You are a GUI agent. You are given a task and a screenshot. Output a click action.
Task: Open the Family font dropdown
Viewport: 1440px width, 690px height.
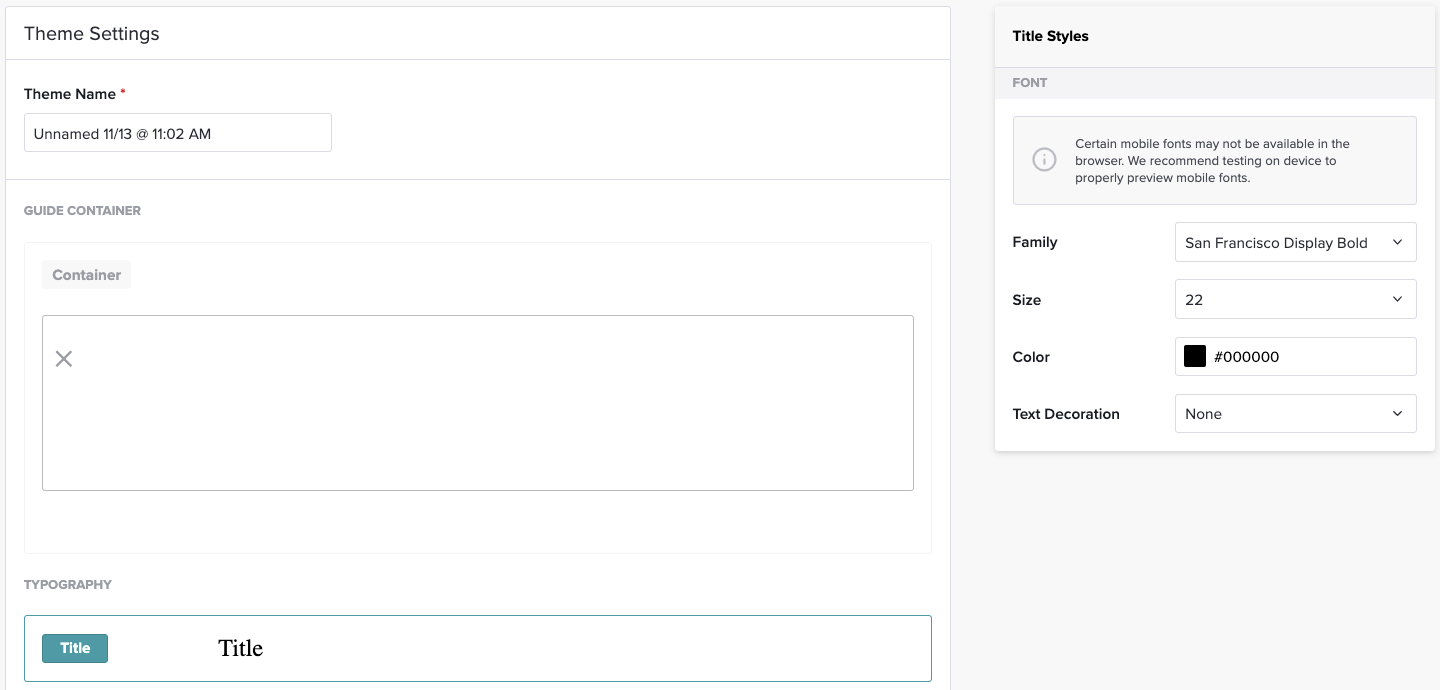point(1295,242)
